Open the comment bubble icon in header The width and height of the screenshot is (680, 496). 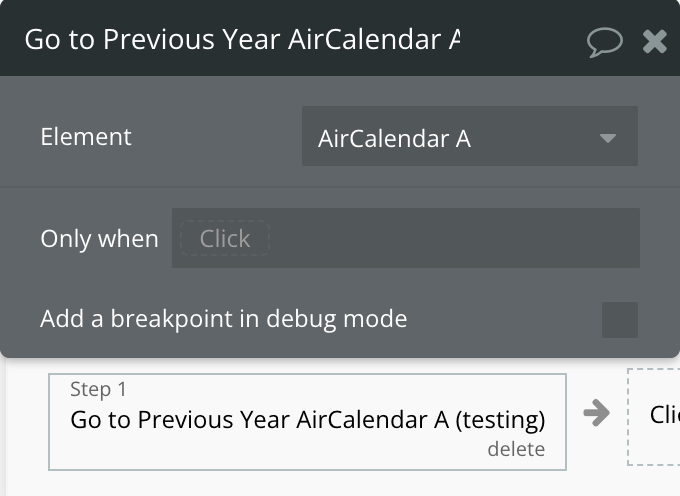point(605,42)
